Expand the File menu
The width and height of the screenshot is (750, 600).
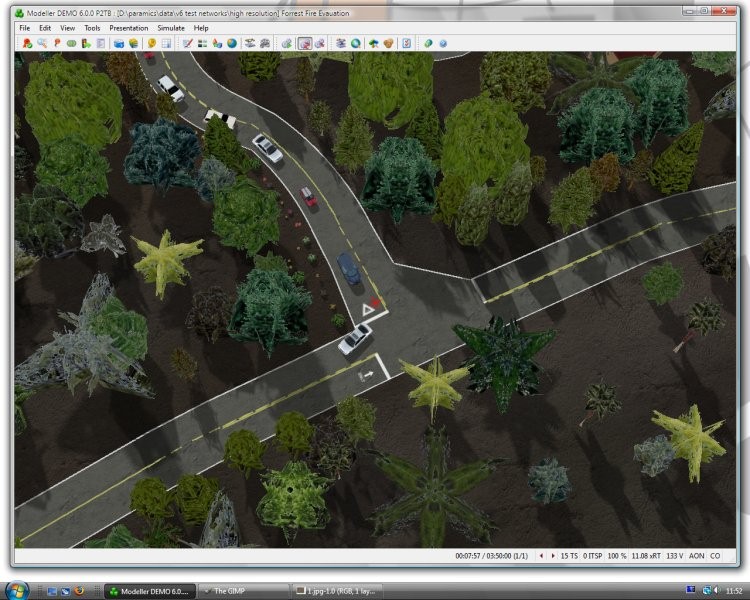(25, 28)
